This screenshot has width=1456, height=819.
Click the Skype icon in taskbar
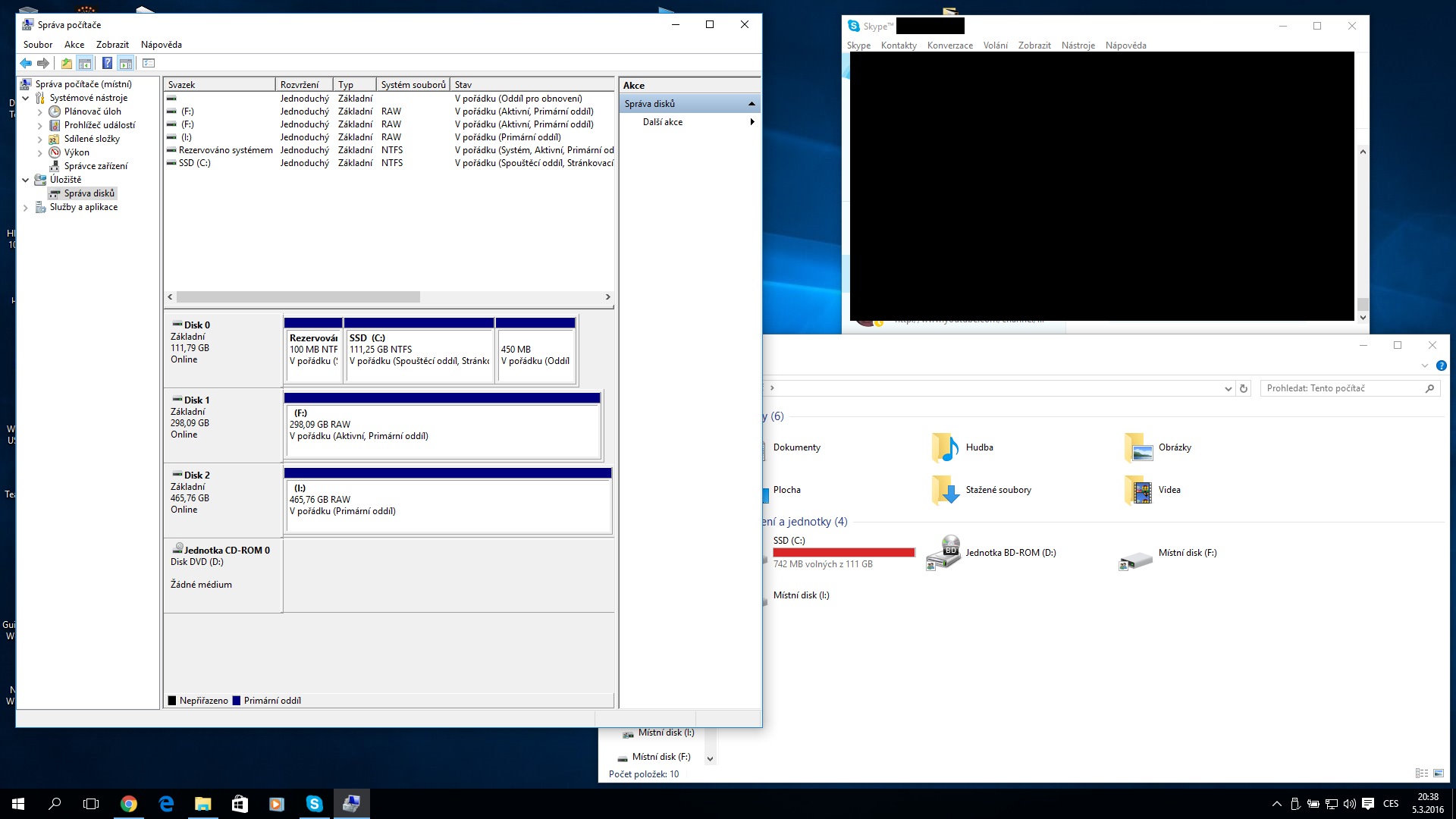314,804
